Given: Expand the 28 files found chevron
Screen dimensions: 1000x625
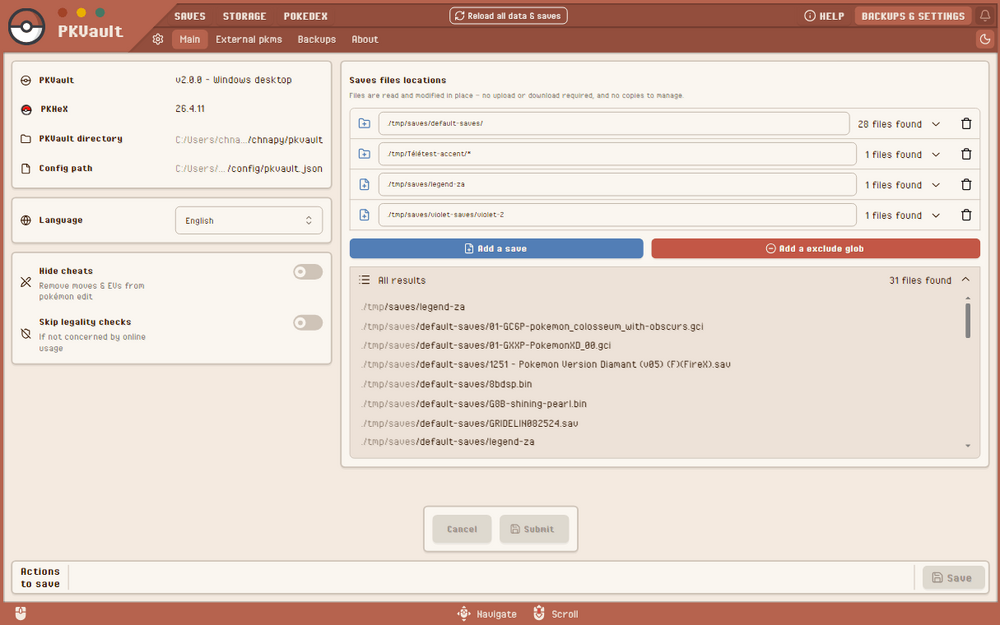Looking at the screenshot, I should pyautogui.click(x=936, y=124).
